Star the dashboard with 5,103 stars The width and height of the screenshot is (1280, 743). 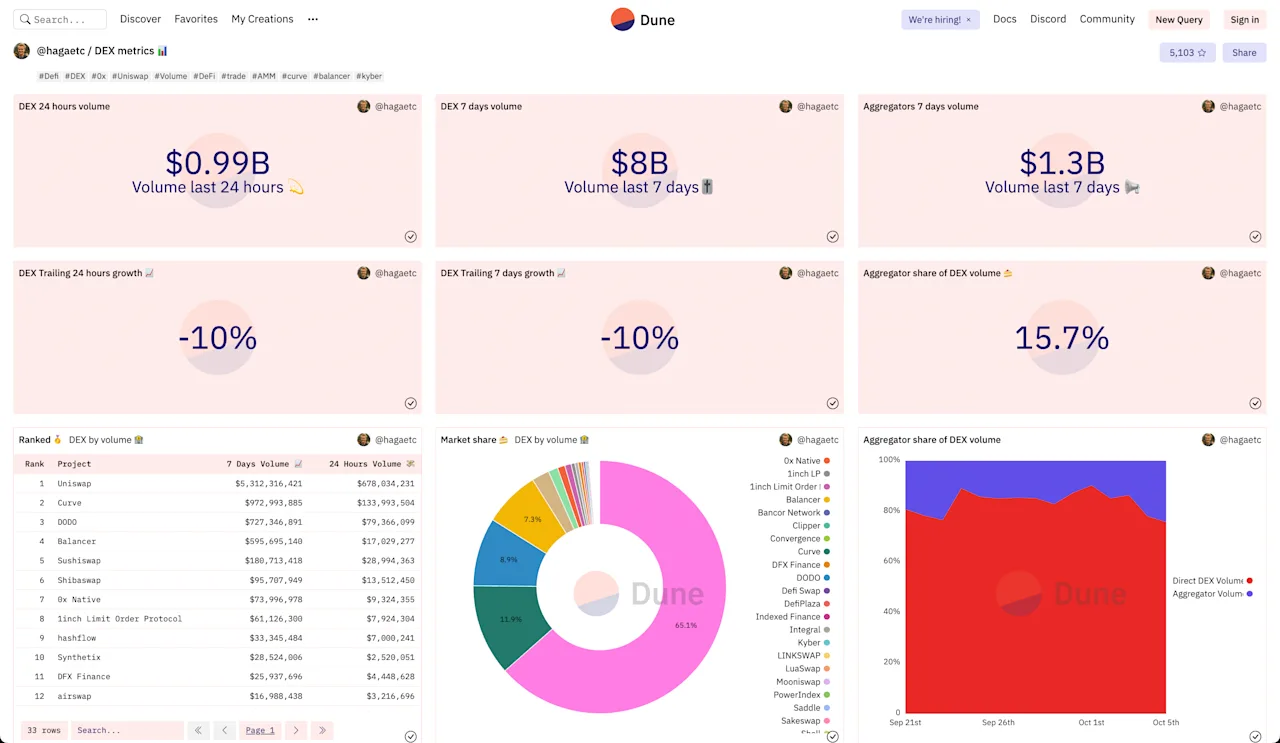pos(1188,53)
